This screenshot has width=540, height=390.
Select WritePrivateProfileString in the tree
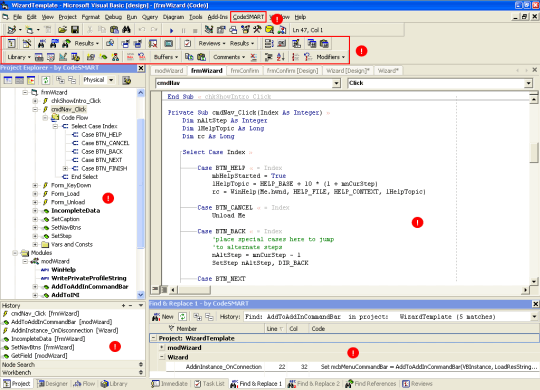coord(89,278)
